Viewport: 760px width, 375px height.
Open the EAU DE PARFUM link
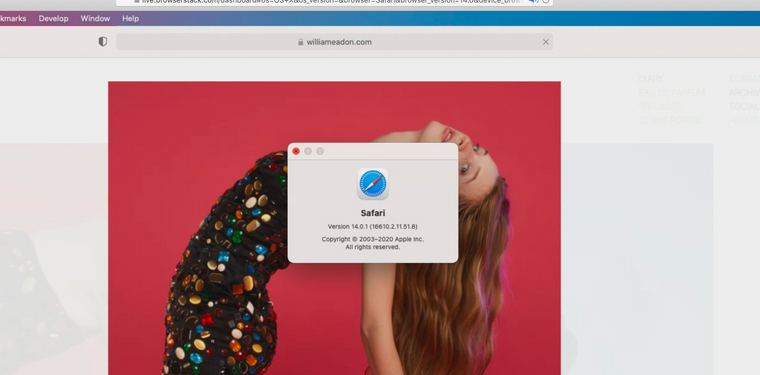click(x=671, y=93)
